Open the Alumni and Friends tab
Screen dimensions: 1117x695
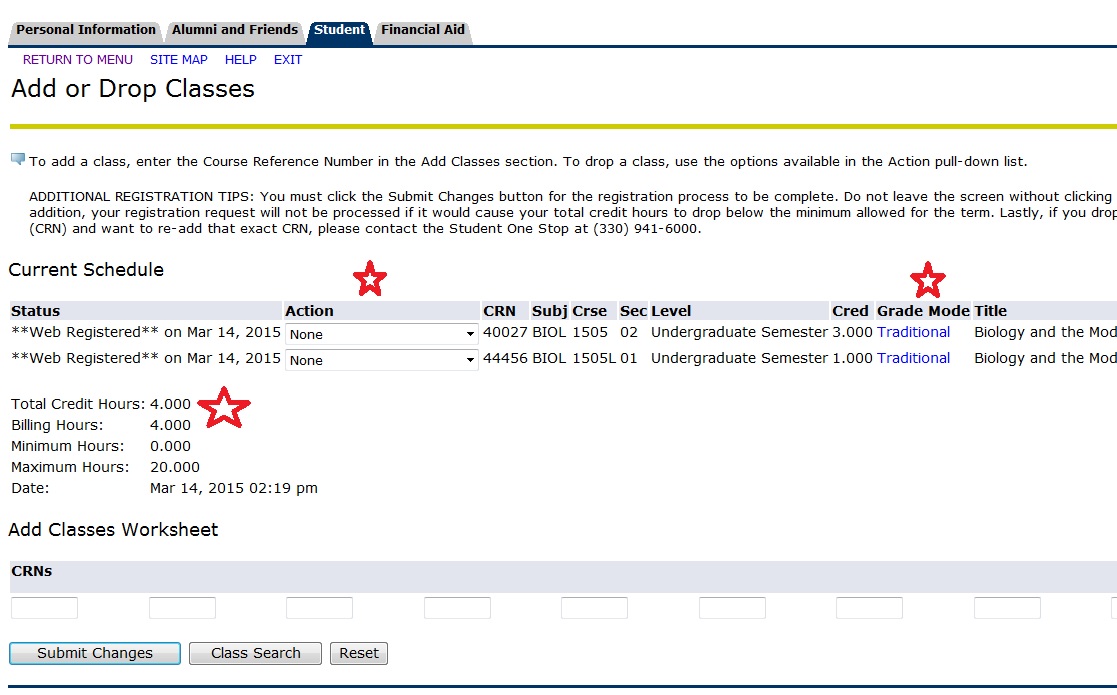point(234,30)
